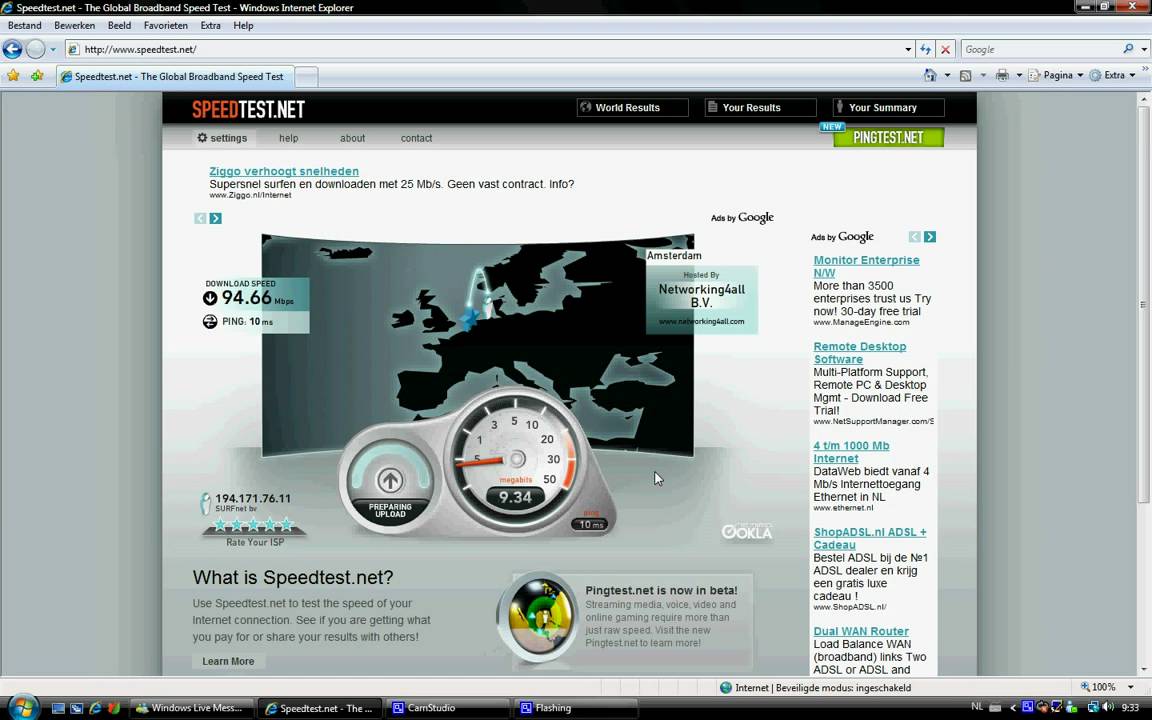This screenshot has width=1152, height=720.
Task: Rate your ISP with the third star
Action: pos(253,525)
